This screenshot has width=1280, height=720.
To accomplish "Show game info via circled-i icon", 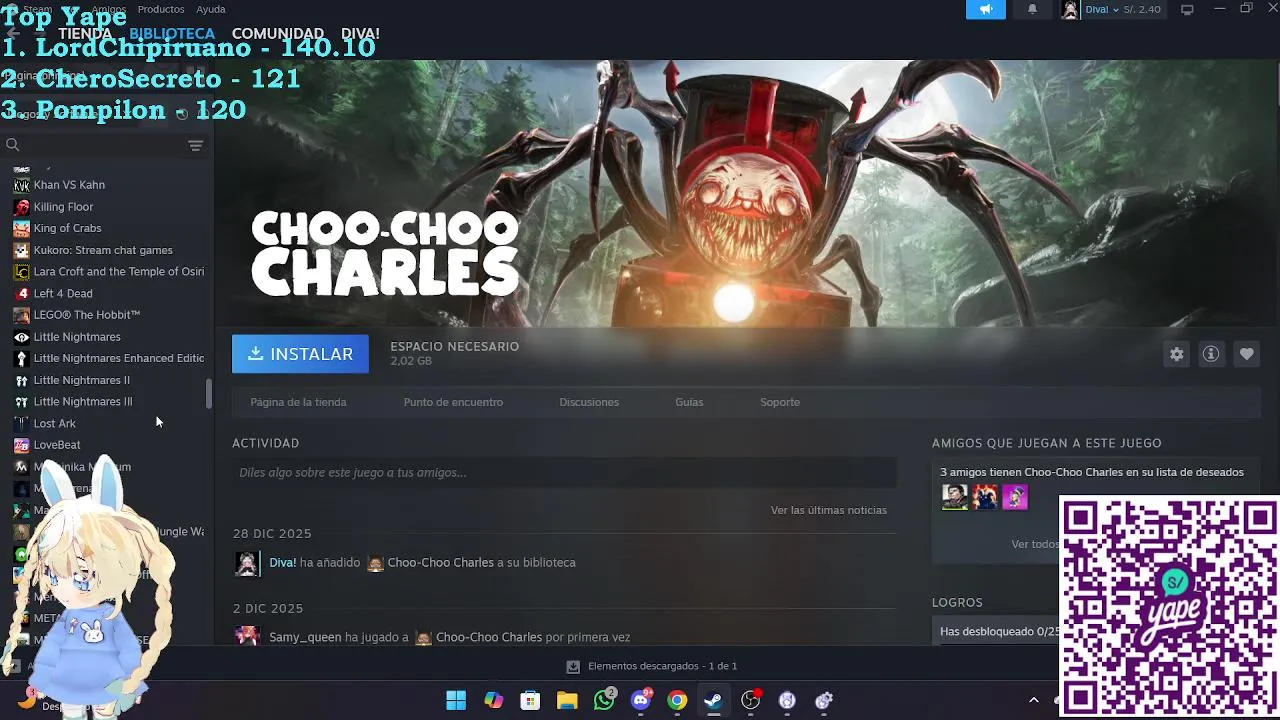I will [x=1211, y=354].
